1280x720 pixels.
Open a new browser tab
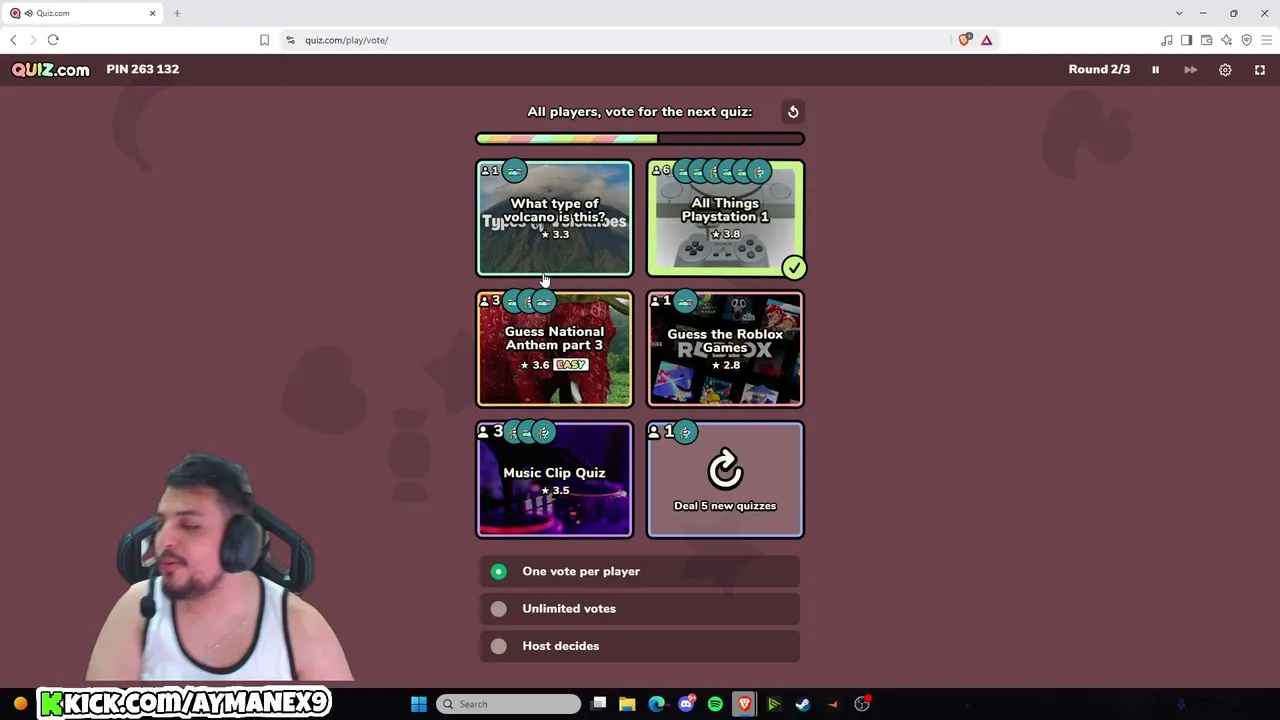177,13
